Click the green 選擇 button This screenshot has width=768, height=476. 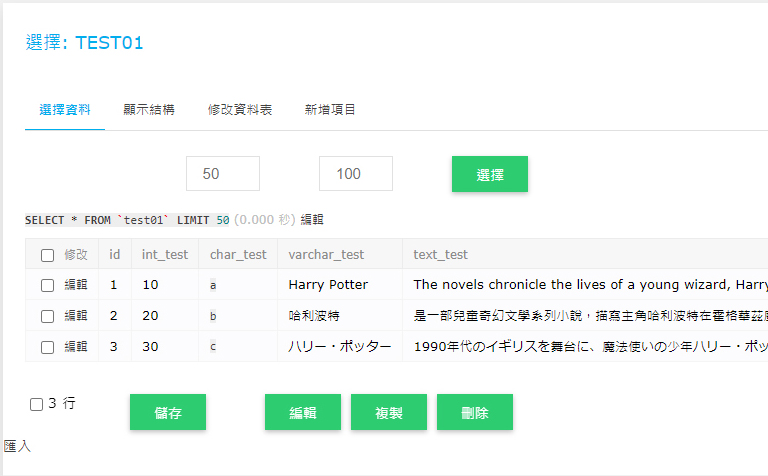(490, 174)
